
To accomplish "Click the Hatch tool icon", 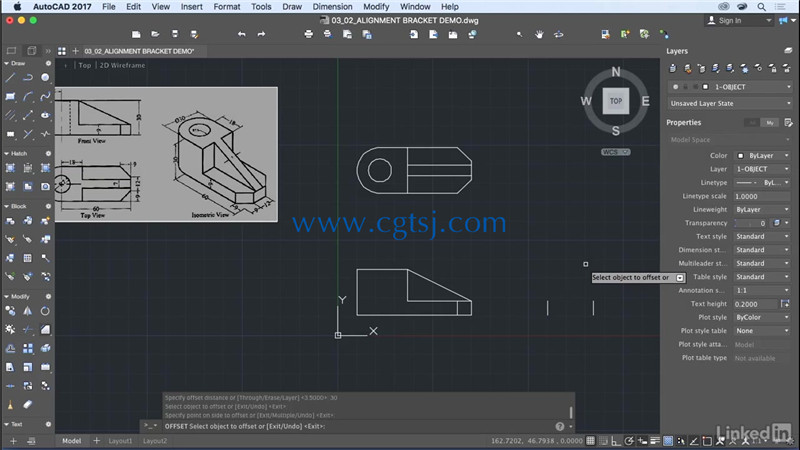I will tap(10, 168).
